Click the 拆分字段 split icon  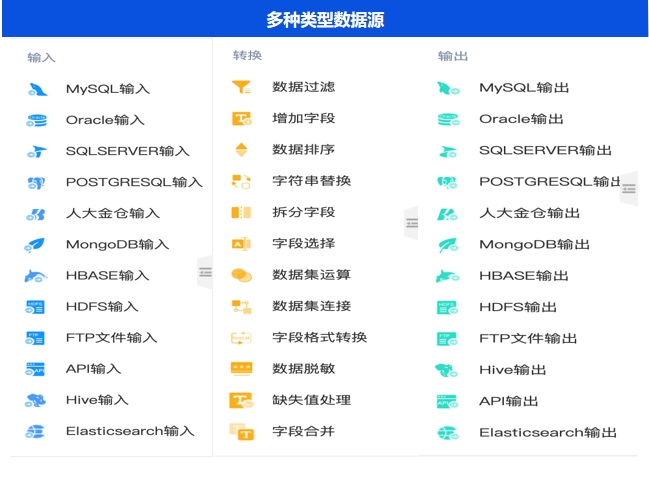(x=241, y=212)
